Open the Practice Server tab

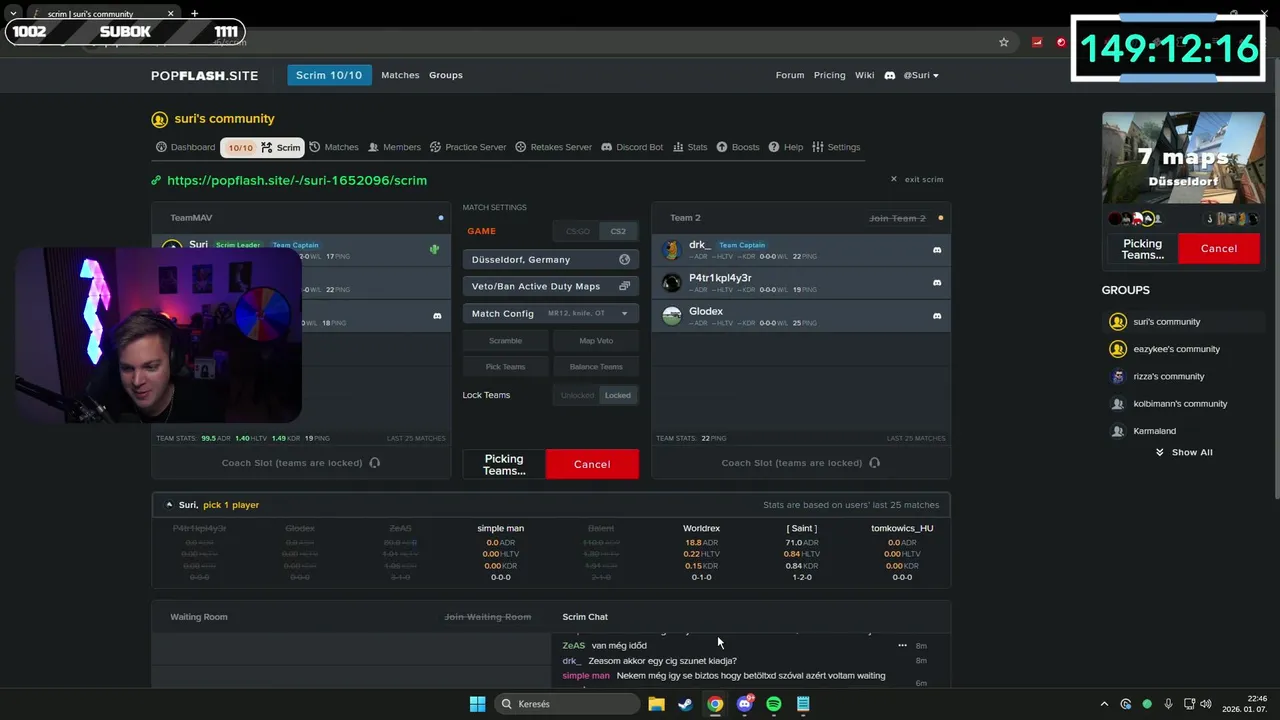click(468, 147)
